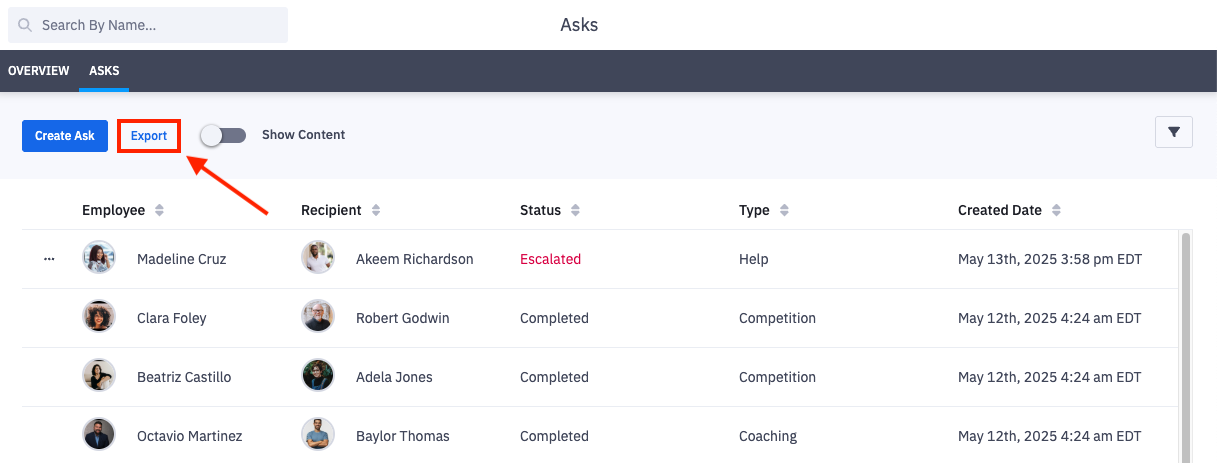Click Robert Godwin's avatar photo
Screen dimensions: 1217x463
point(318,317)
